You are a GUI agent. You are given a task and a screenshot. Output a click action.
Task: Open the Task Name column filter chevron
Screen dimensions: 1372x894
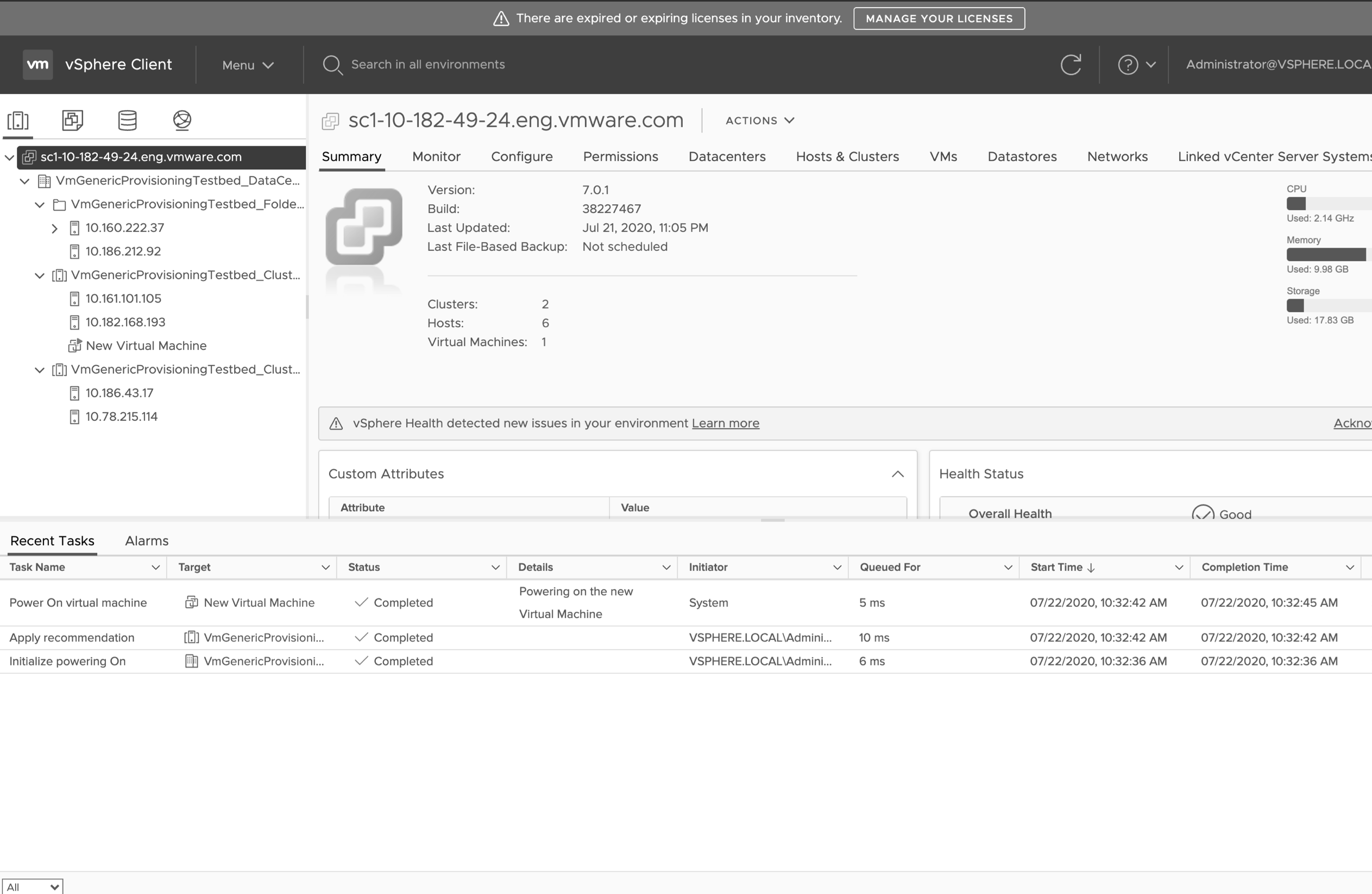[x=155, y=568]
